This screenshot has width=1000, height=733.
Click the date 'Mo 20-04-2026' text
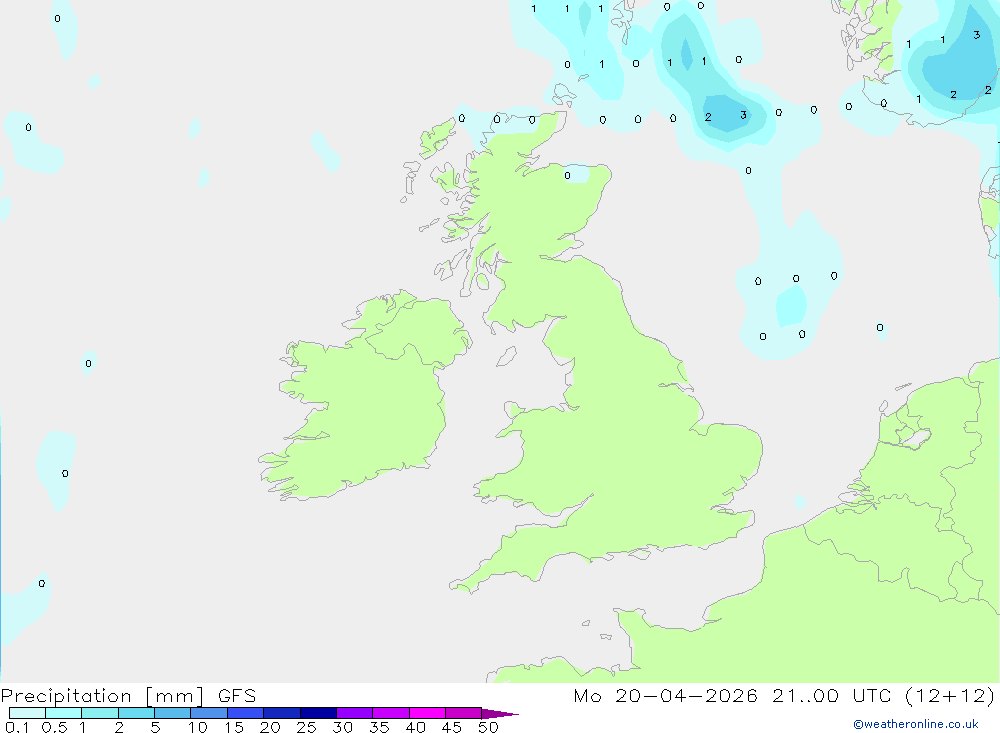[665, 696]
